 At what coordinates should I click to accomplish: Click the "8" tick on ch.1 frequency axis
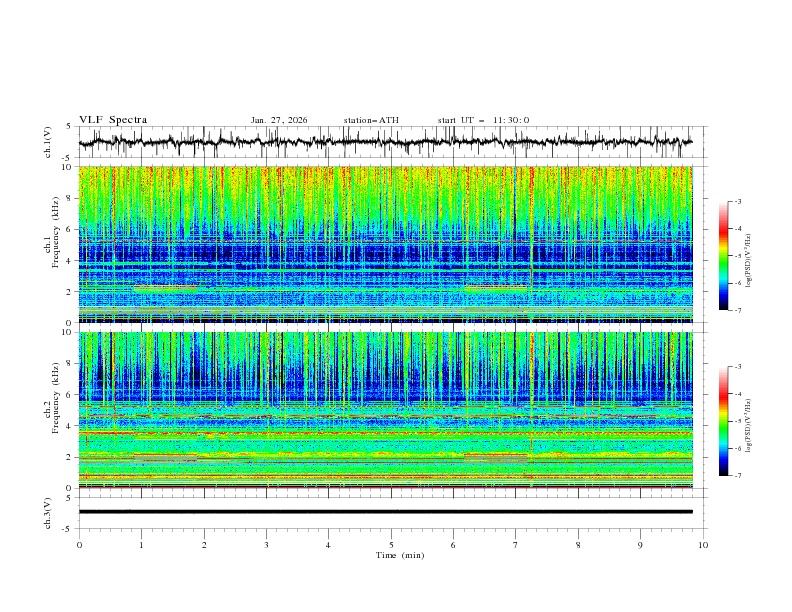tap(71, 198)
